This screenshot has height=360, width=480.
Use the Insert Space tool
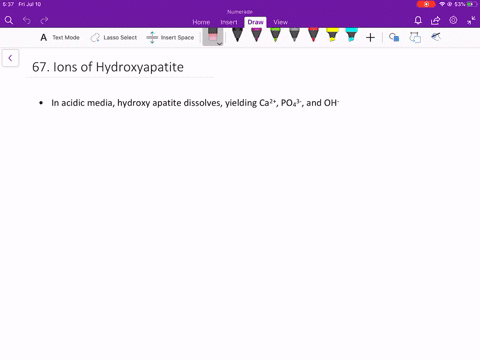[x=170, y=37]
